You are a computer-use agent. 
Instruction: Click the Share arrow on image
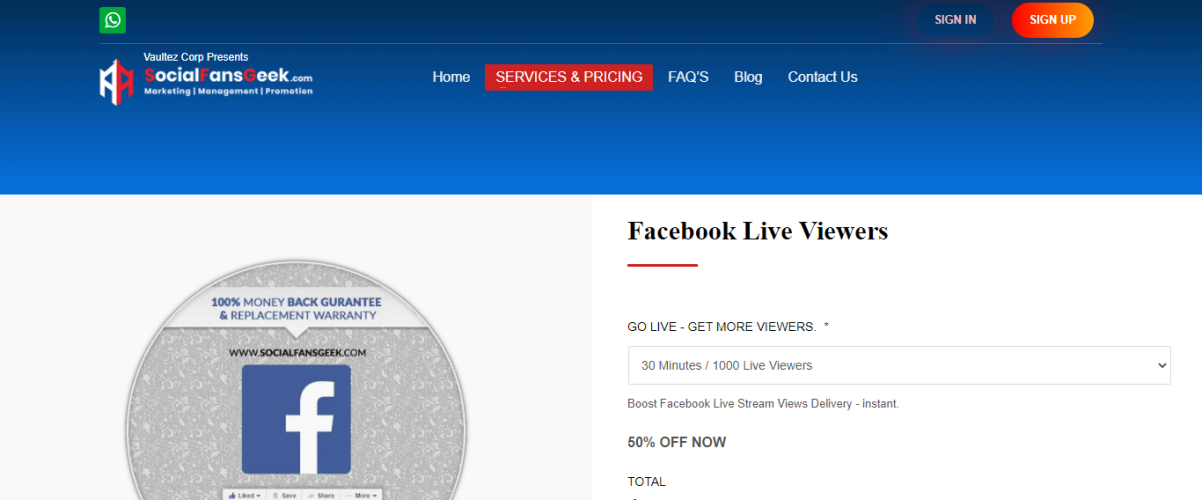pos(321,495)
